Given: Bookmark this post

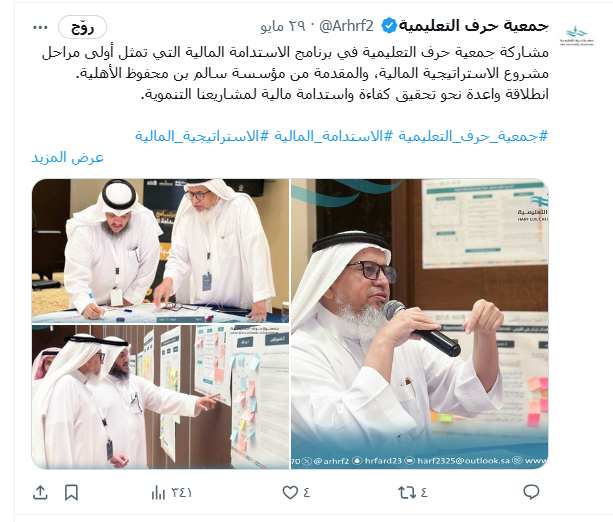Looking at the screenshot, I should tap(71, 492).
